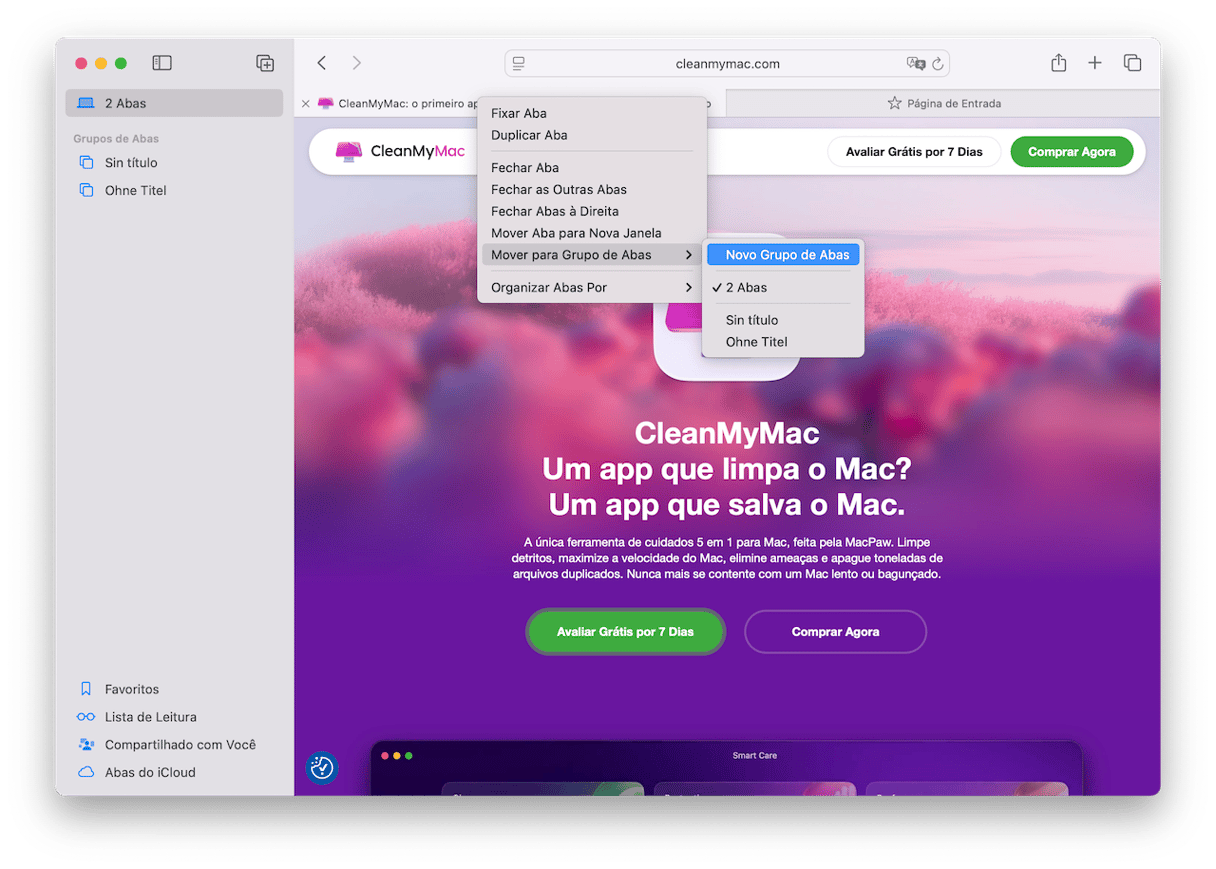Select Ohne Titel tab group in sidebar

135,190
